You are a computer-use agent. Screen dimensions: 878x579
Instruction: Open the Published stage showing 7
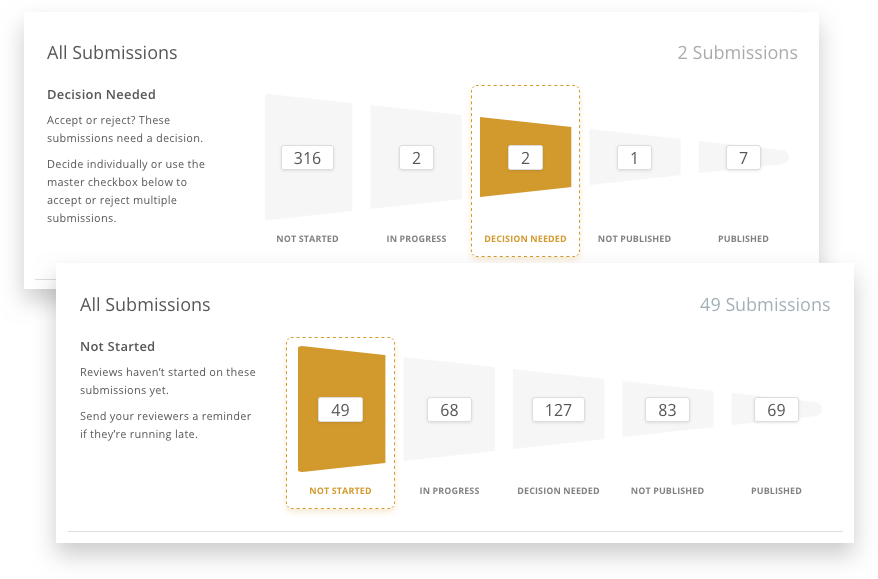[743, 157]
